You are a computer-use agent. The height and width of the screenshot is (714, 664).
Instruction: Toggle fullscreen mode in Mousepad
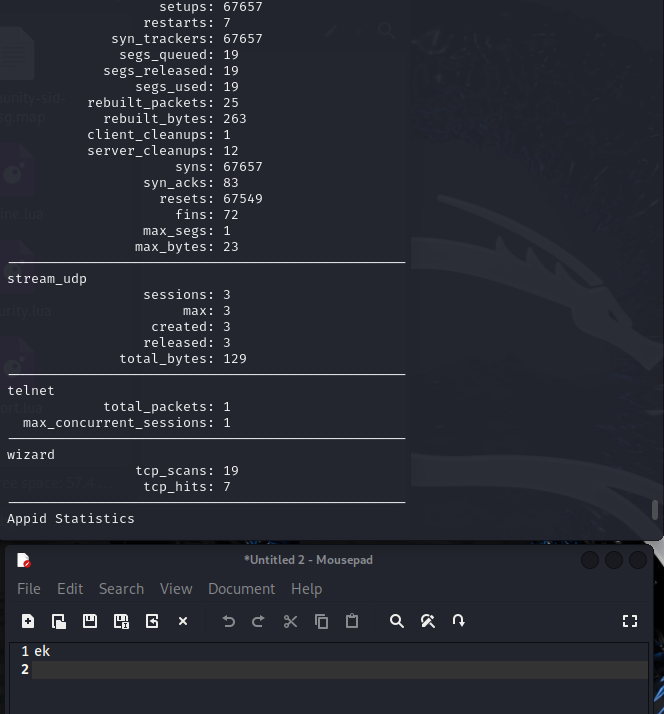tap(630, 621)
